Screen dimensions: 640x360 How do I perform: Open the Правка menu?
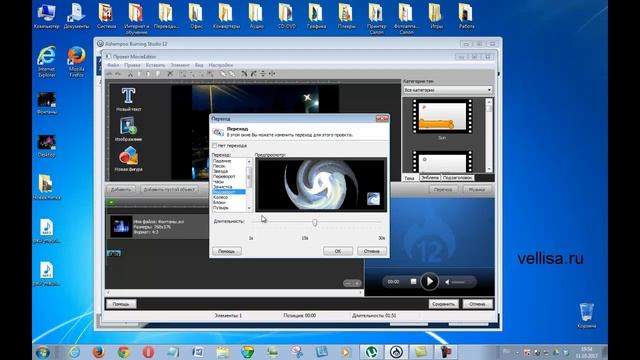[x=132, y=65]
